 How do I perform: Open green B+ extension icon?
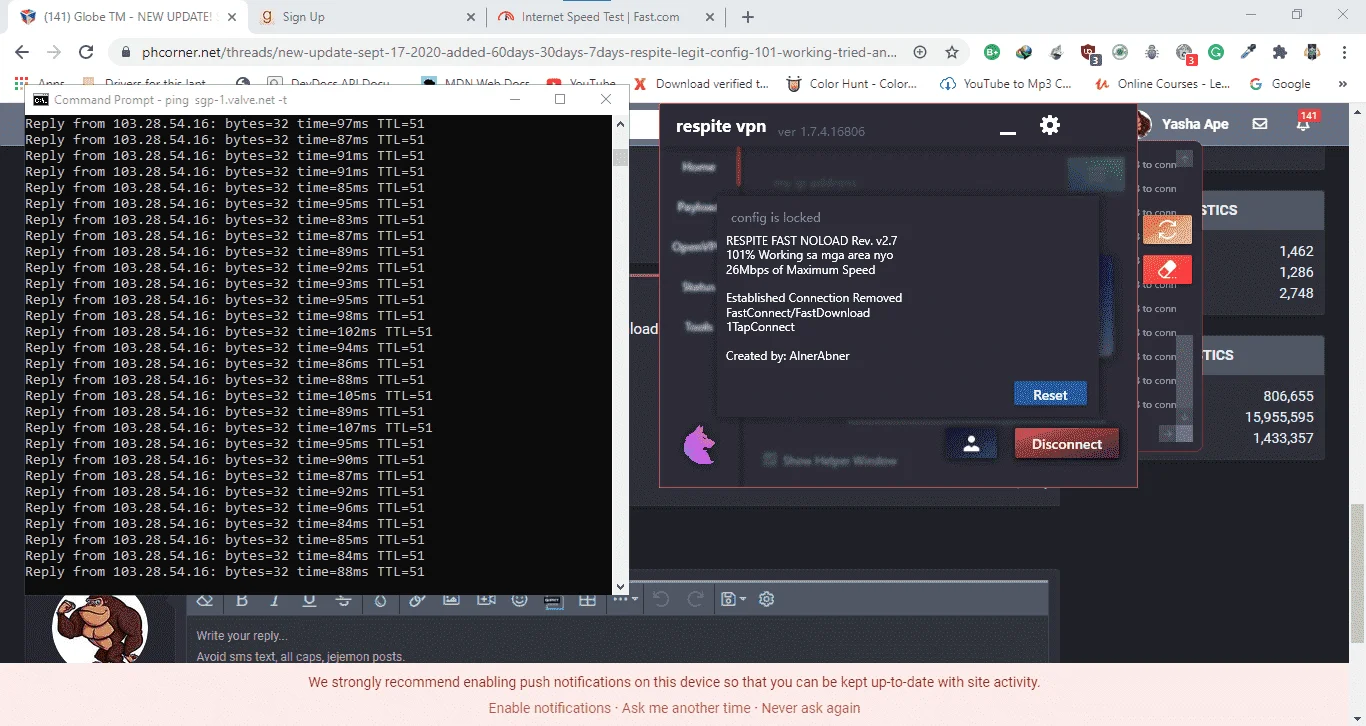point(992,52)
